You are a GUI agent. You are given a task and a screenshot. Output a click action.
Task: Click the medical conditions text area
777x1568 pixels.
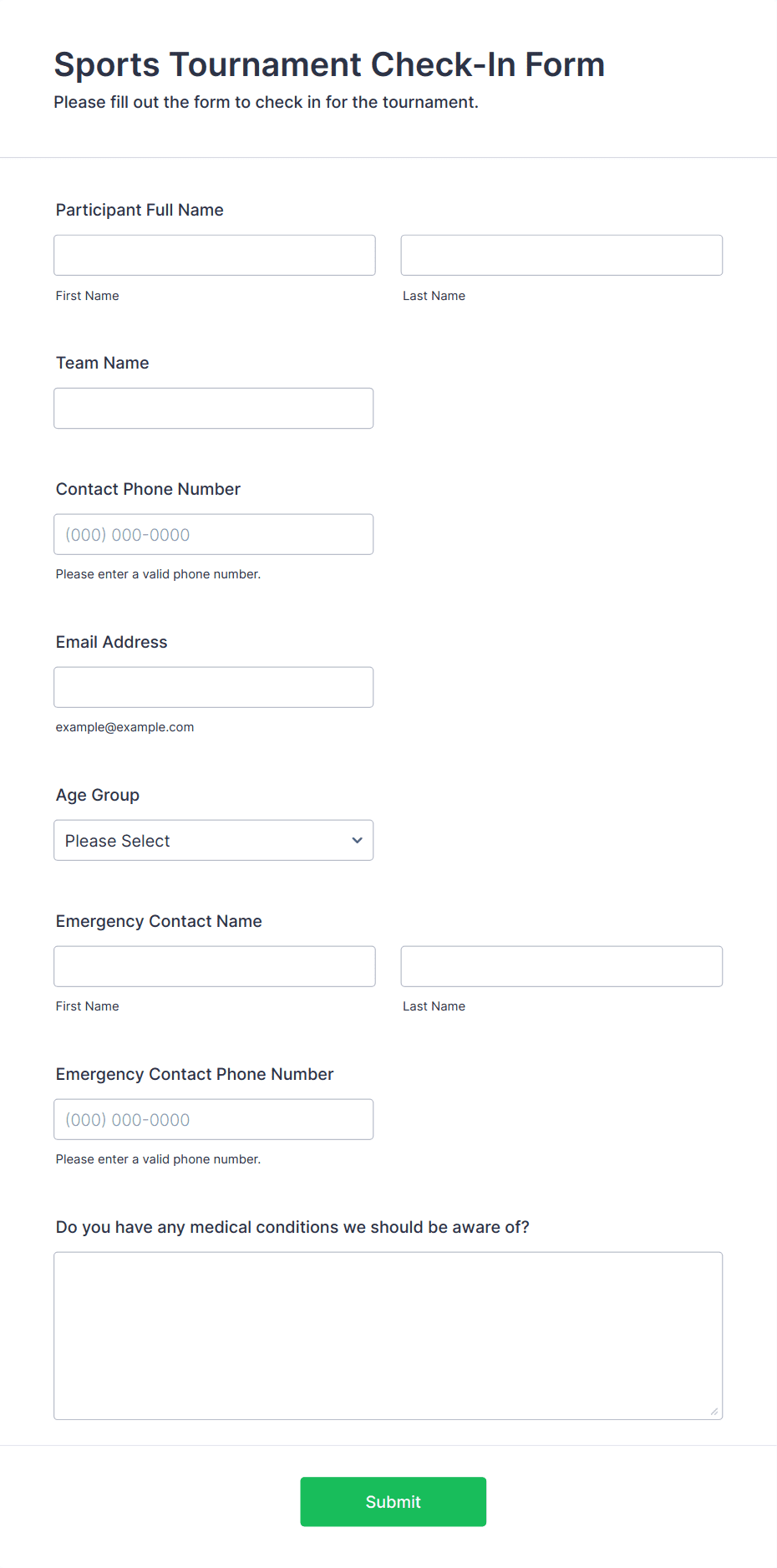coord(388,1336)
